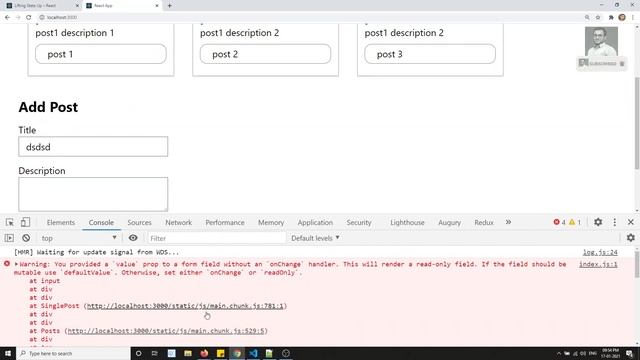Click the post 3 input field
Screen dimensions: 640x360
[x=430, y=54]
